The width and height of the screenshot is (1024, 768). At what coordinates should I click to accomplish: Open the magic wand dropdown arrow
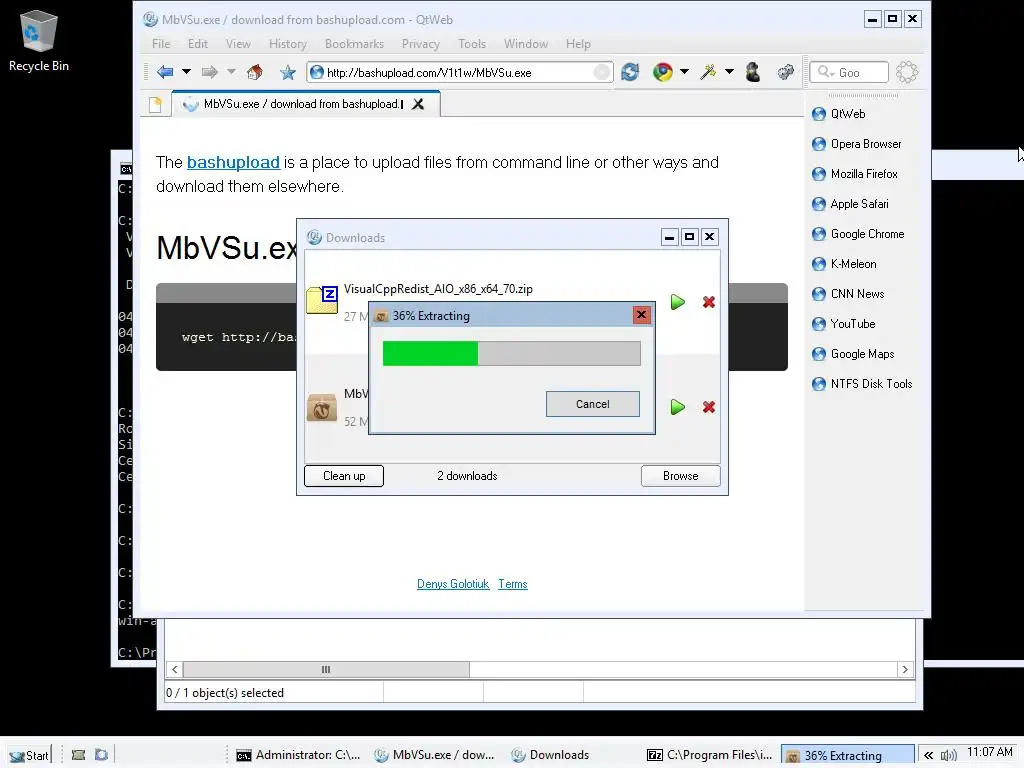pyautogui.click(x=729, y=72)
